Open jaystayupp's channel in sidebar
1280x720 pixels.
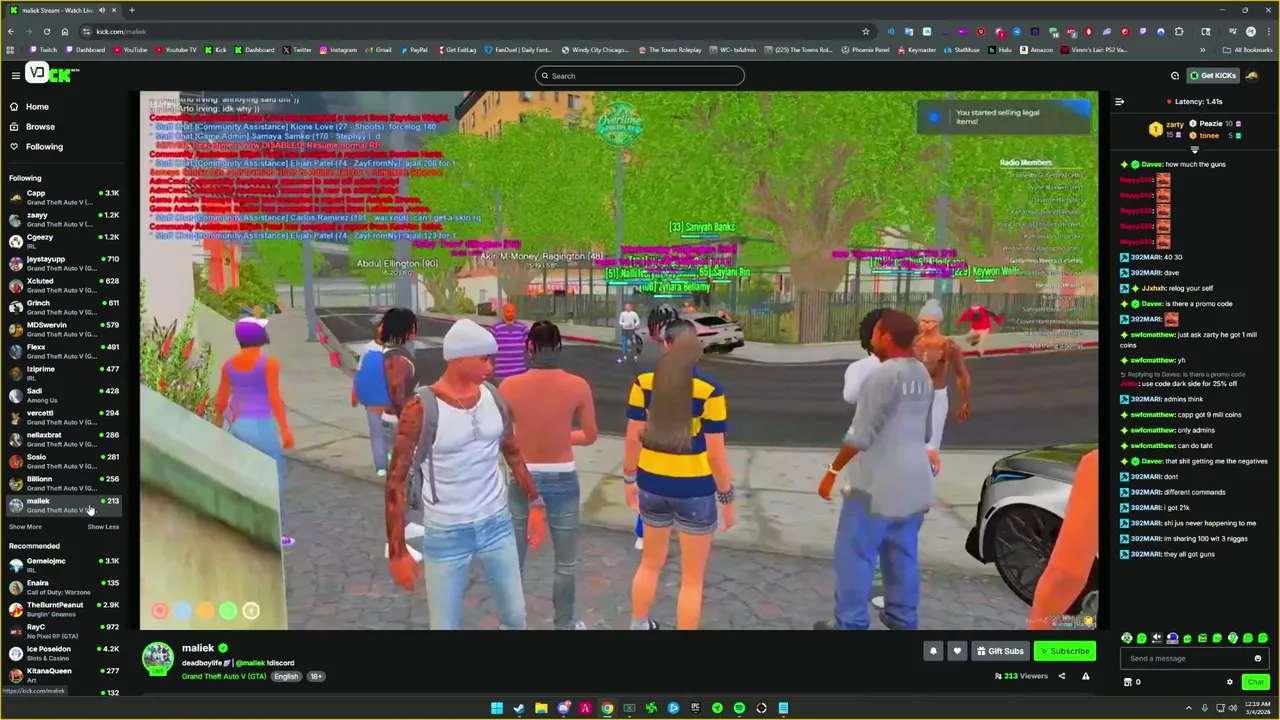(64, 263)
